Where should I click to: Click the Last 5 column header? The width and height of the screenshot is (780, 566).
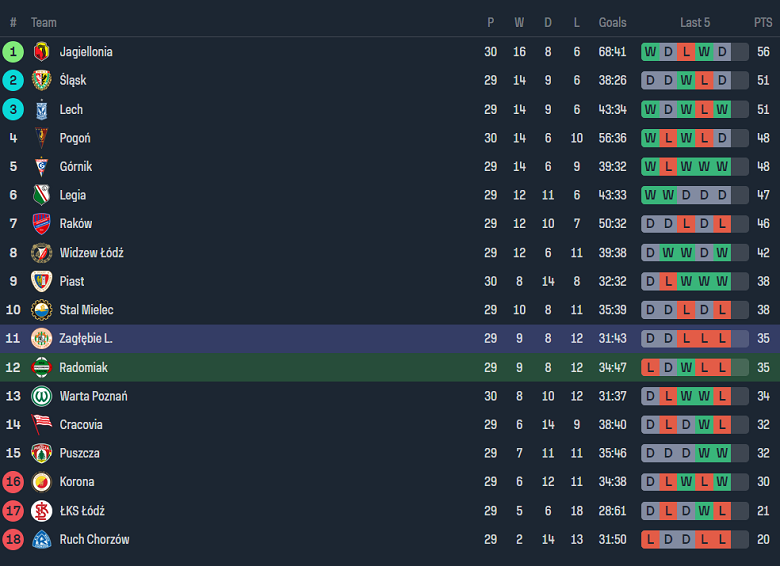(x=695, y=22)
